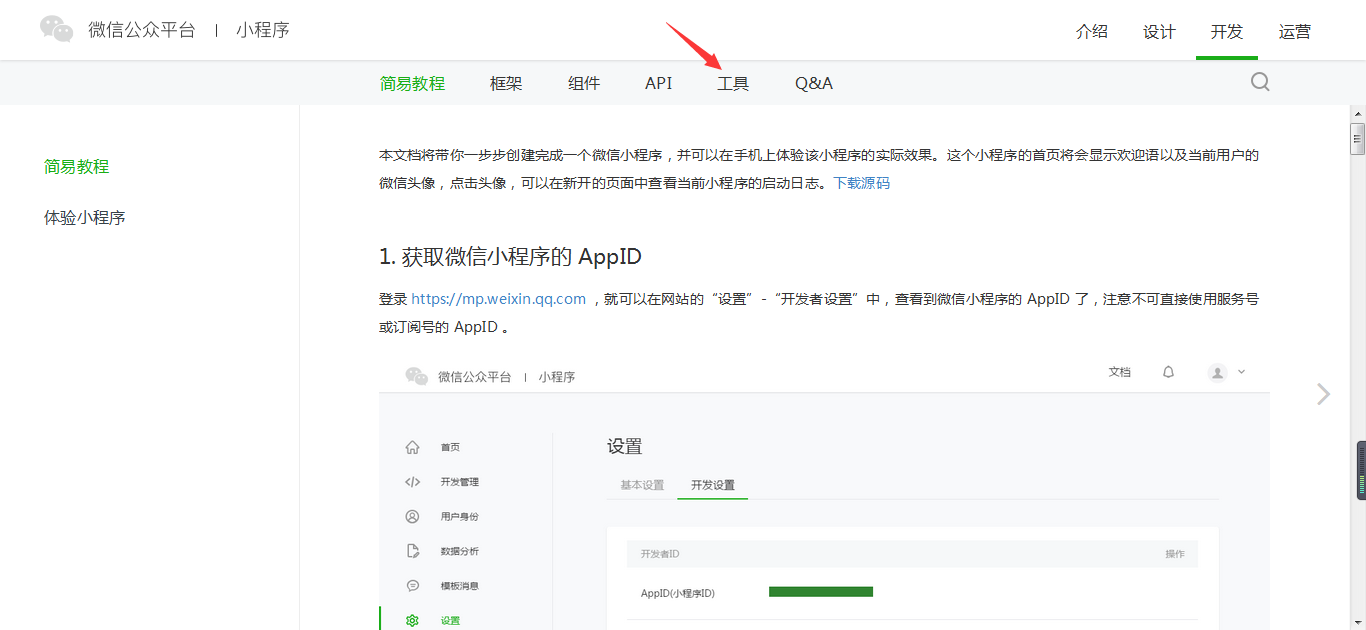Click 文档 link in embedded screenshot header

1120,372
